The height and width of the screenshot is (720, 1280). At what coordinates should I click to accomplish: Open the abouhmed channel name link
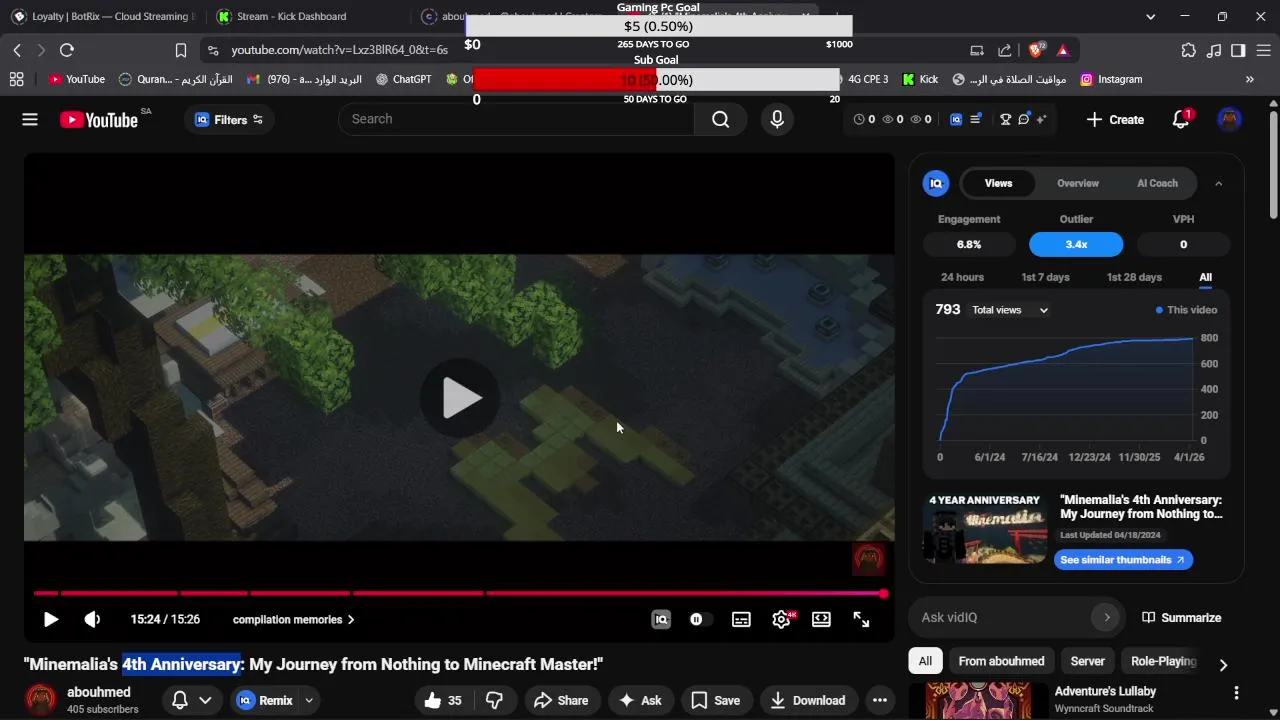tap(98, 692)
